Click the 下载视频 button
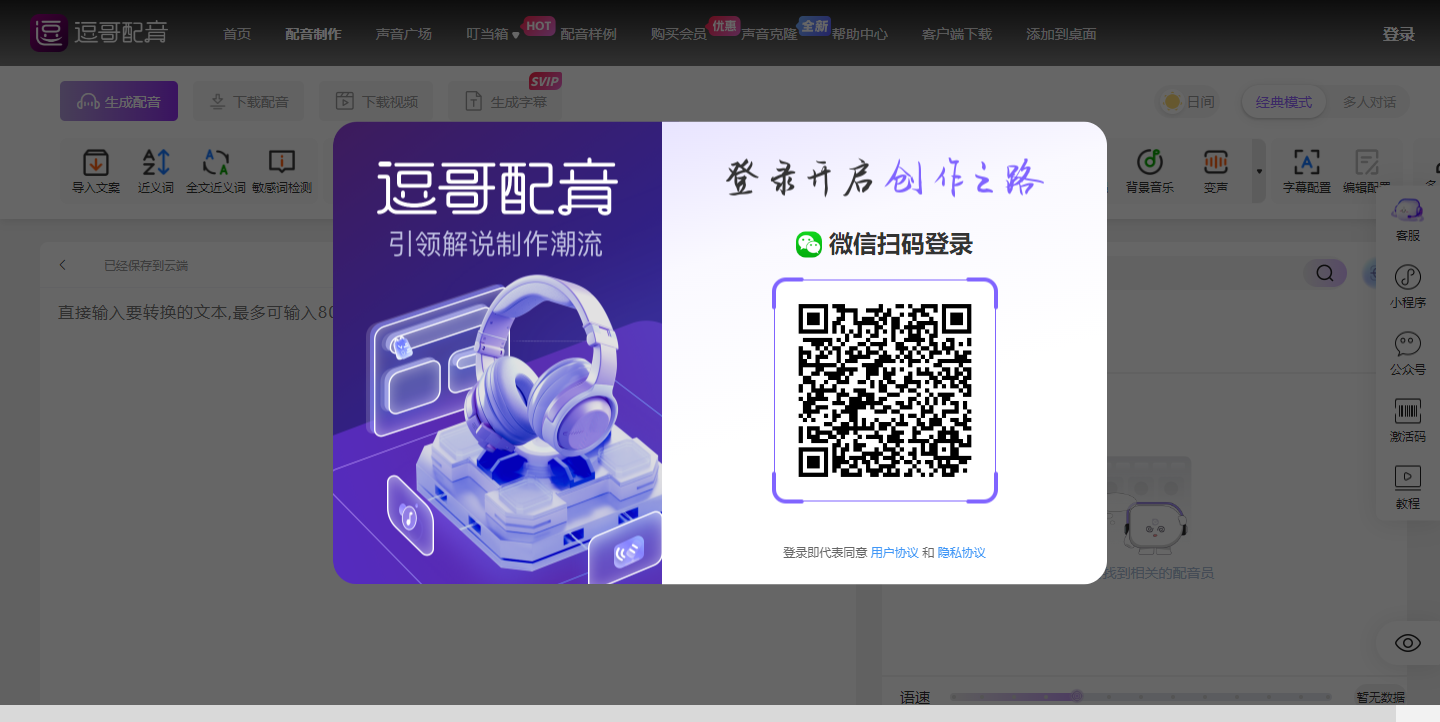 (x=376, y=101)
